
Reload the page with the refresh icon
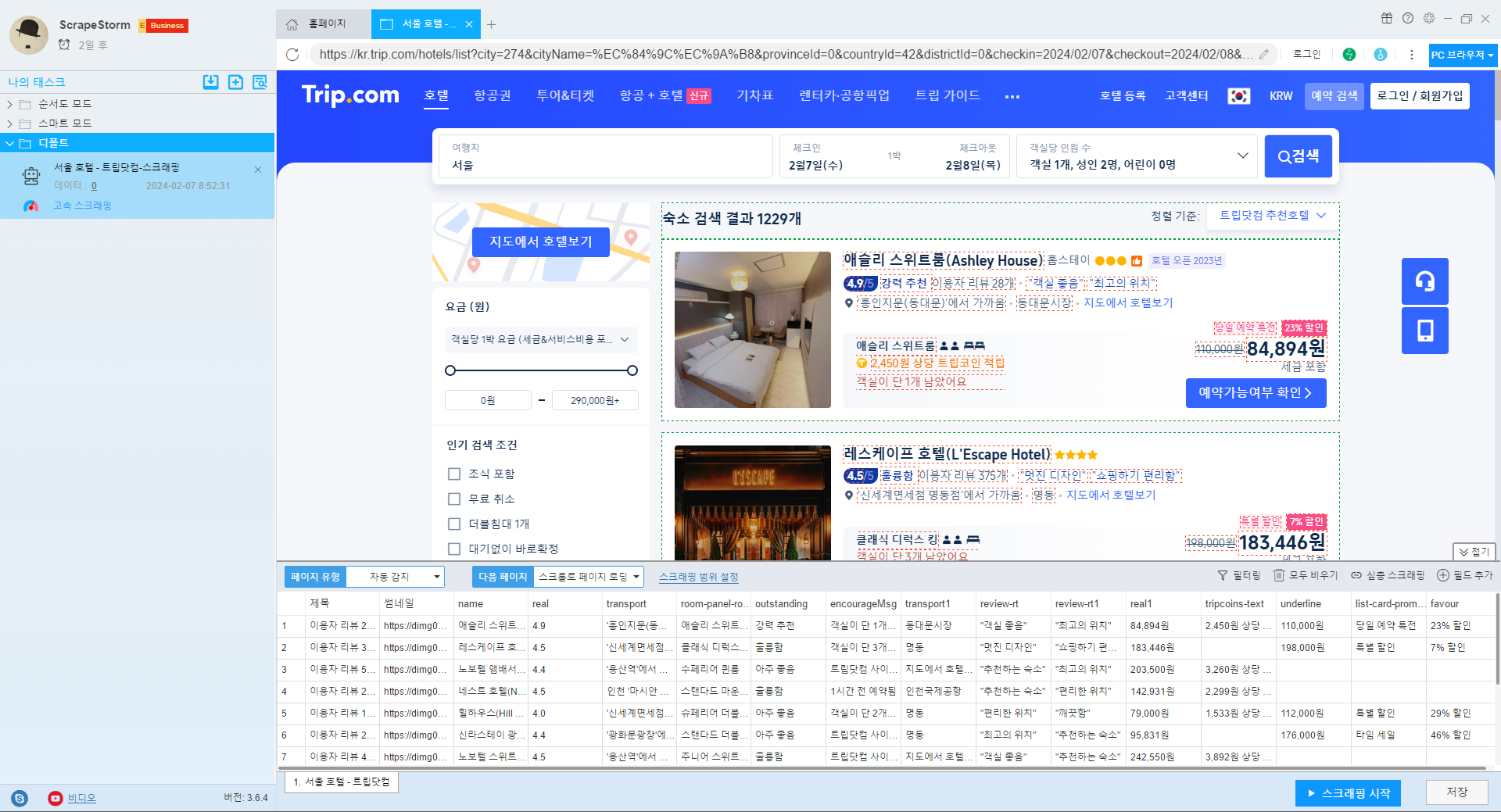(292, 55)
